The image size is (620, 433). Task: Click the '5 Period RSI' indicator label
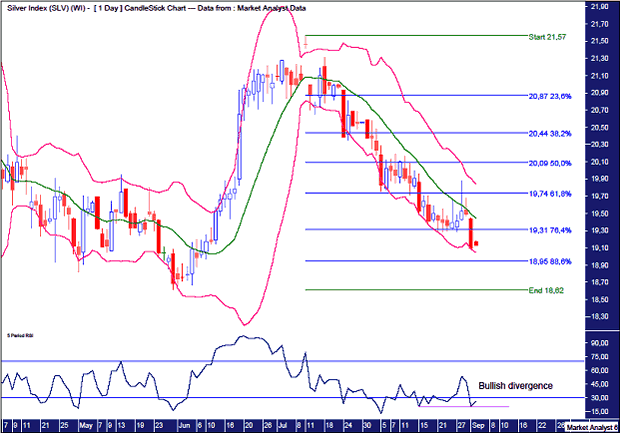coord(20,335)
